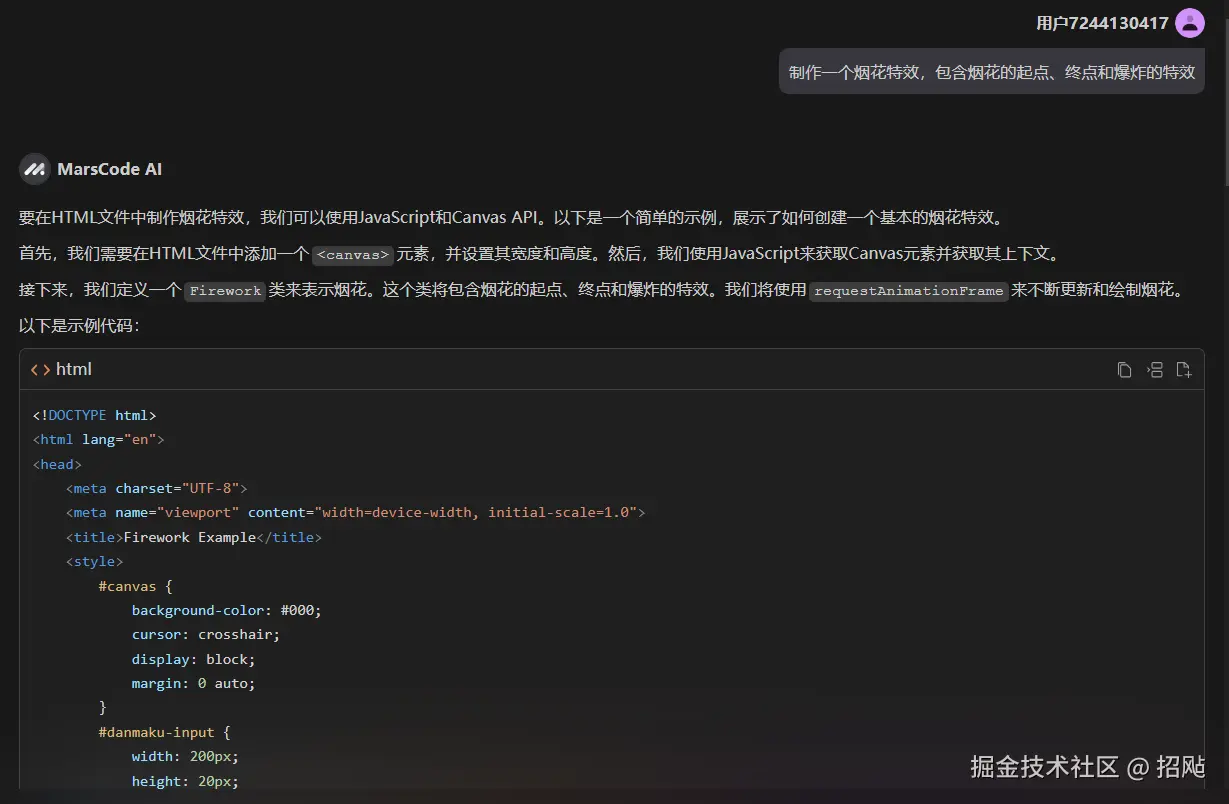Click the user avatar icon

1189,22
